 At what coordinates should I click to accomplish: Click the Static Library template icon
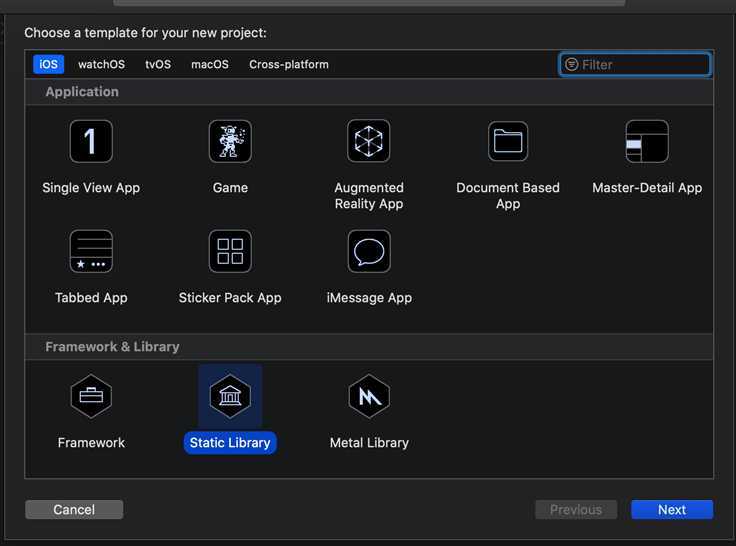(230, 397)
